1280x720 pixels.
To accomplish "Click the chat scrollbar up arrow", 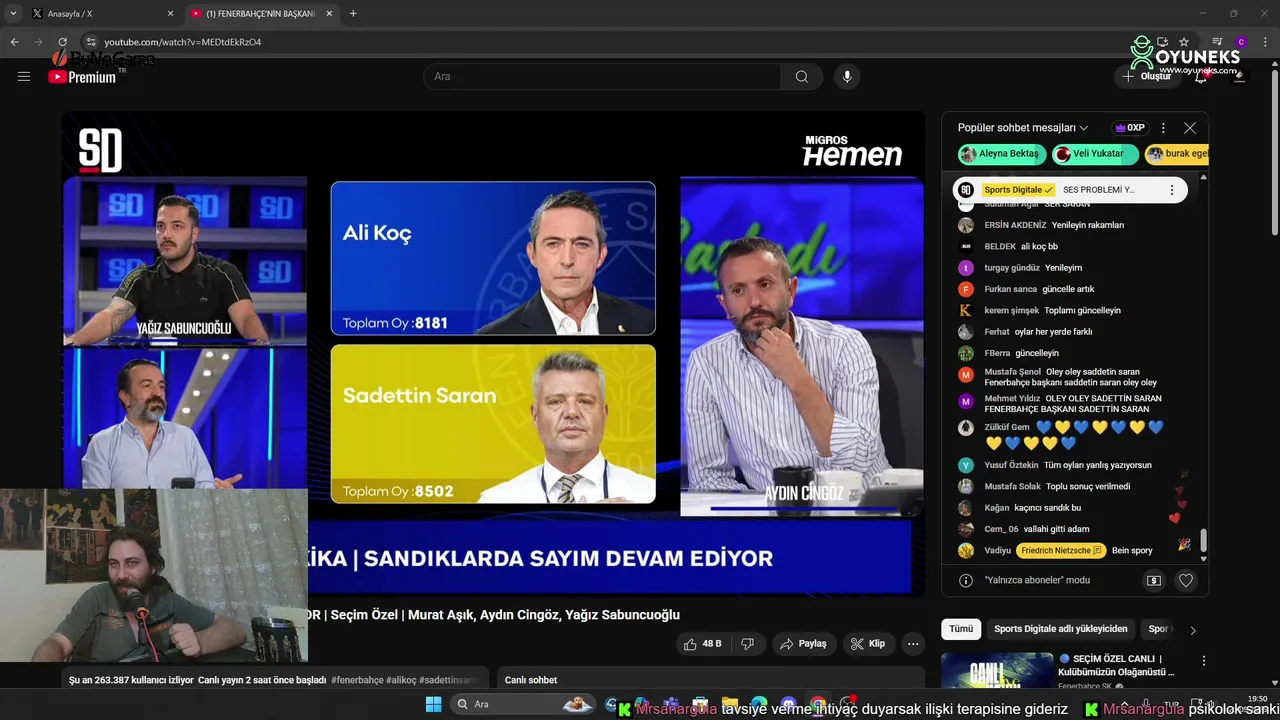I will coord(1203,177).
